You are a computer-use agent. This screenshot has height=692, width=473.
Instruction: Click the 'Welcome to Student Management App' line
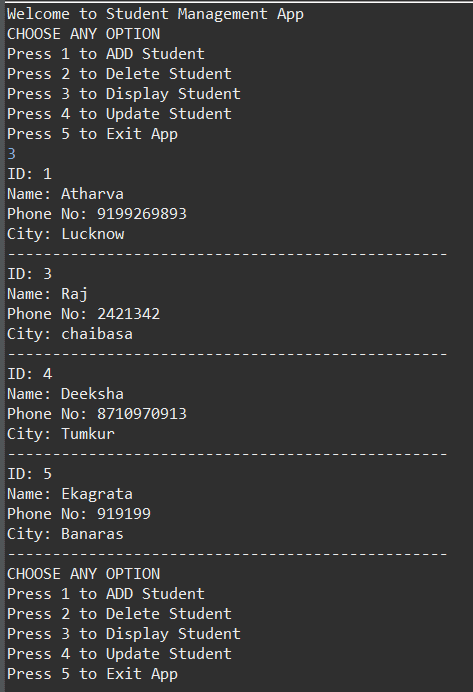pyautogui.click(x=155, y=14)
